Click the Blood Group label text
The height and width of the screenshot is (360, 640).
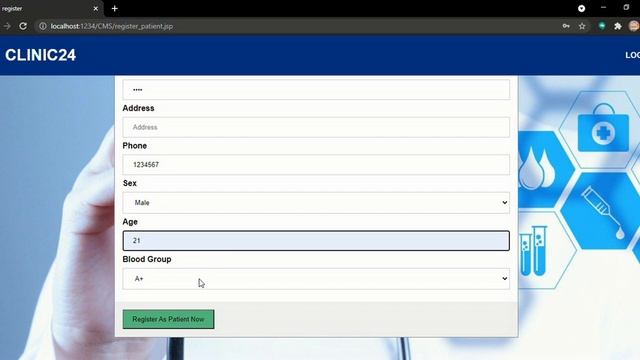(x=147, y=259)
